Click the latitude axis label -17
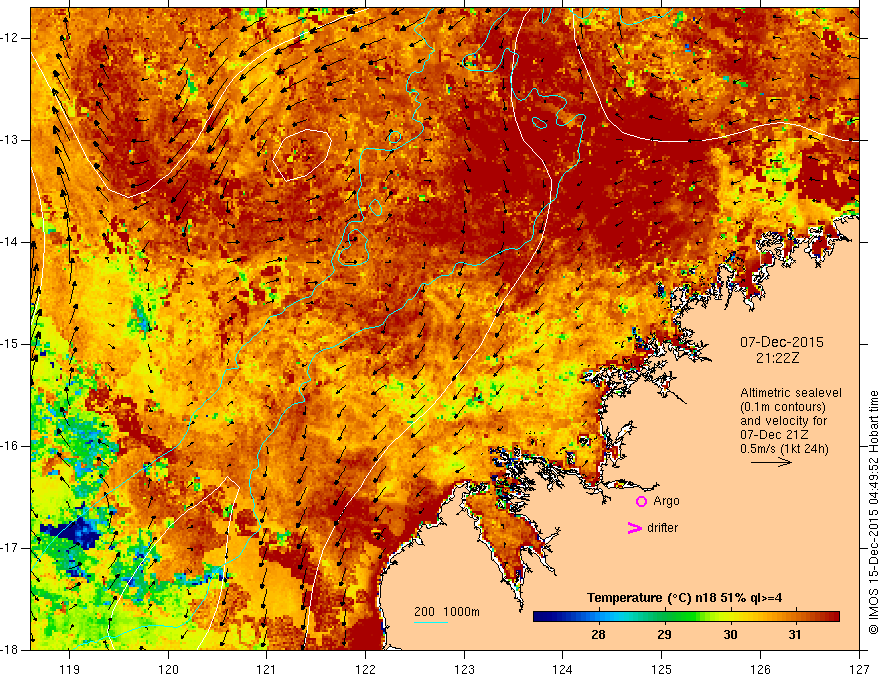 [x=11, y=548]
